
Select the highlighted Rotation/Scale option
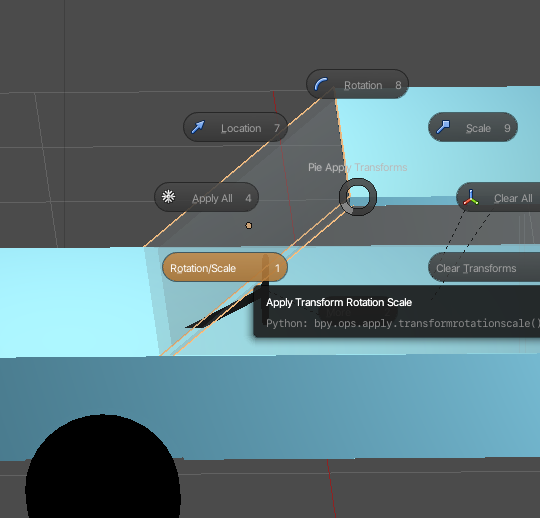coord(225,267)
